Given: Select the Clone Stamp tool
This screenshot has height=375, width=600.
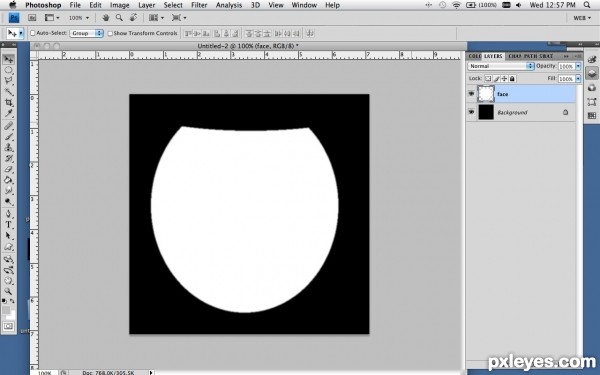Looking at the screenshot, I should [x=8, y=148].
